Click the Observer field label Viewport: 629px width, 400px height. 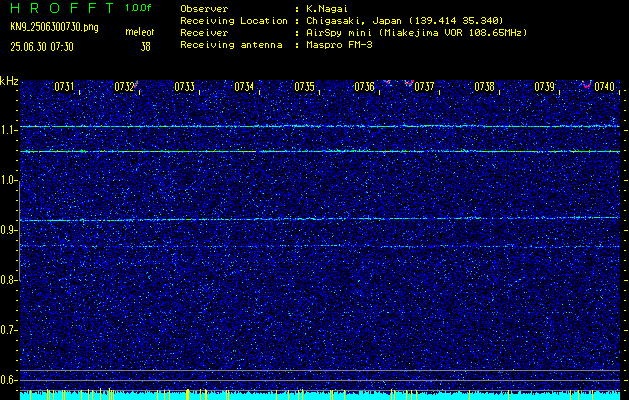coord(204,9)
